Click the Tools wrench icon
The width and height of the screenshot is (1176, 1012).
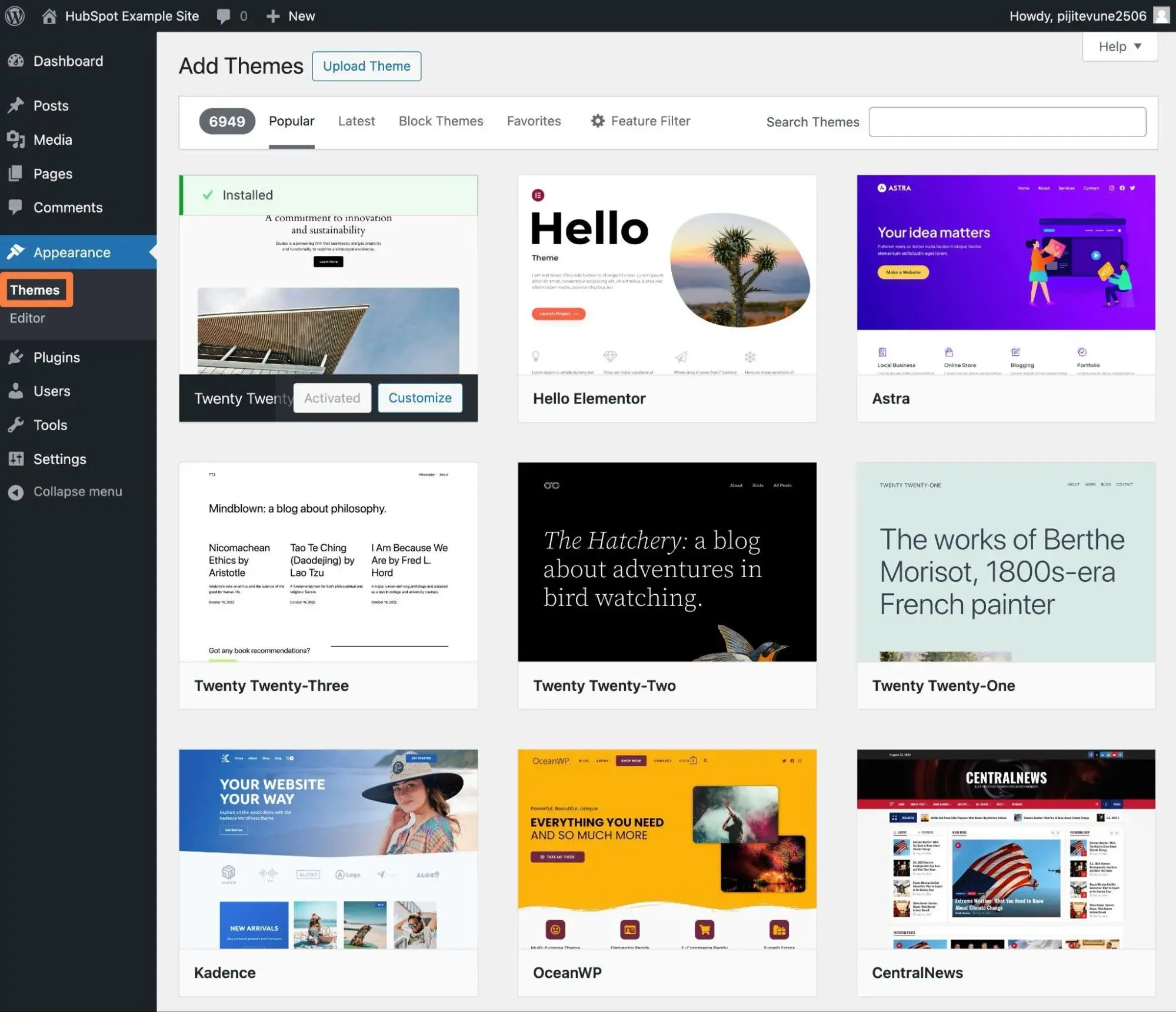click(x=16, y=425)
